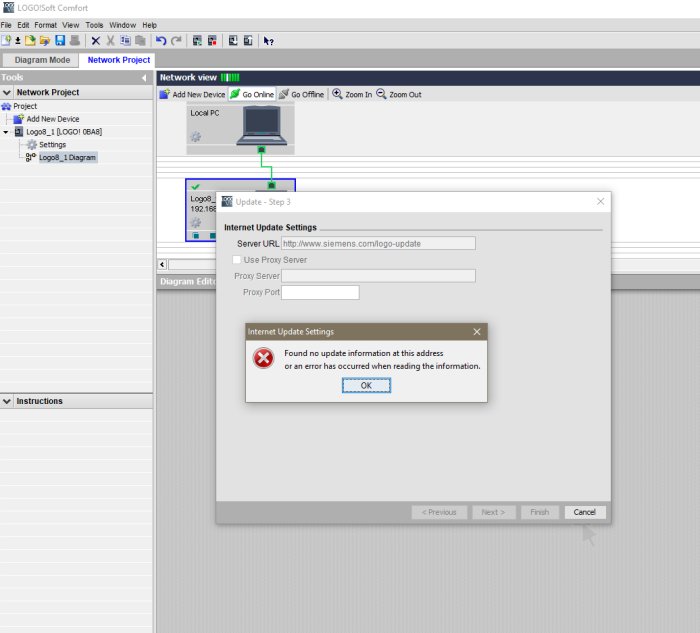Click OK in the error message box
The image size is (700, 633).
point(366,385)
